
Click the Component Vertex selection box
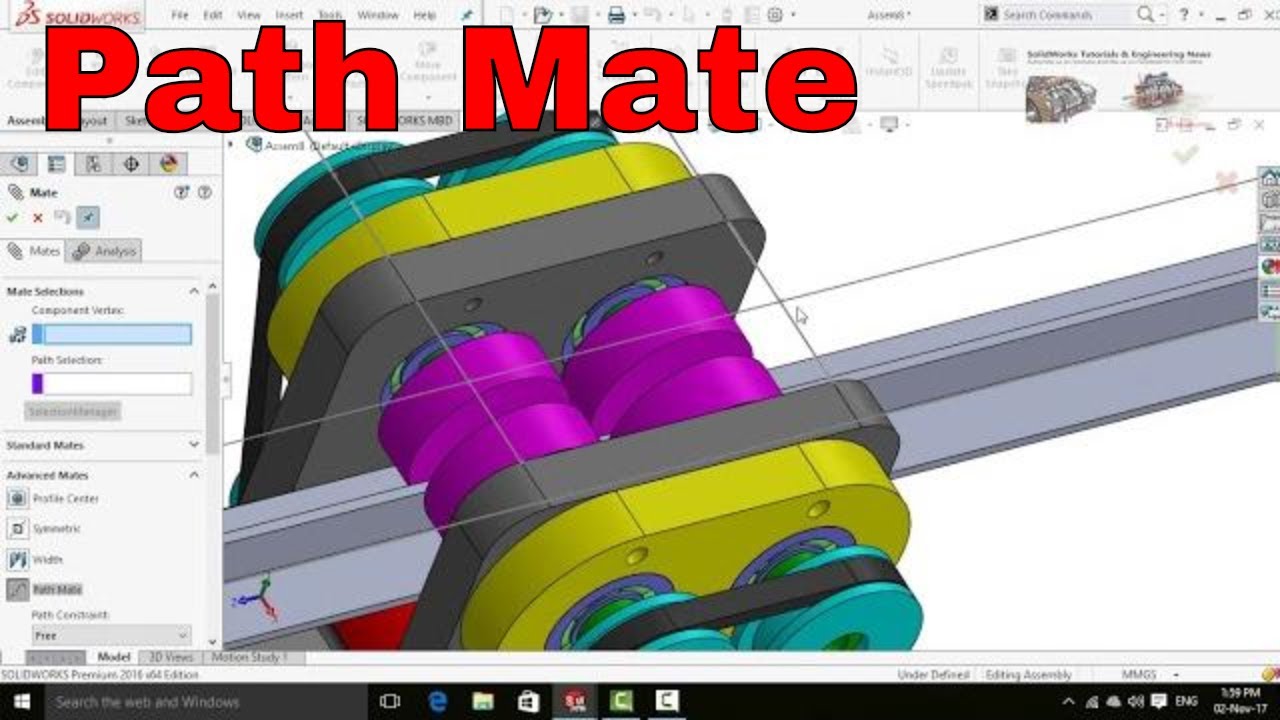pyautogui.click(x=111, y=334)
